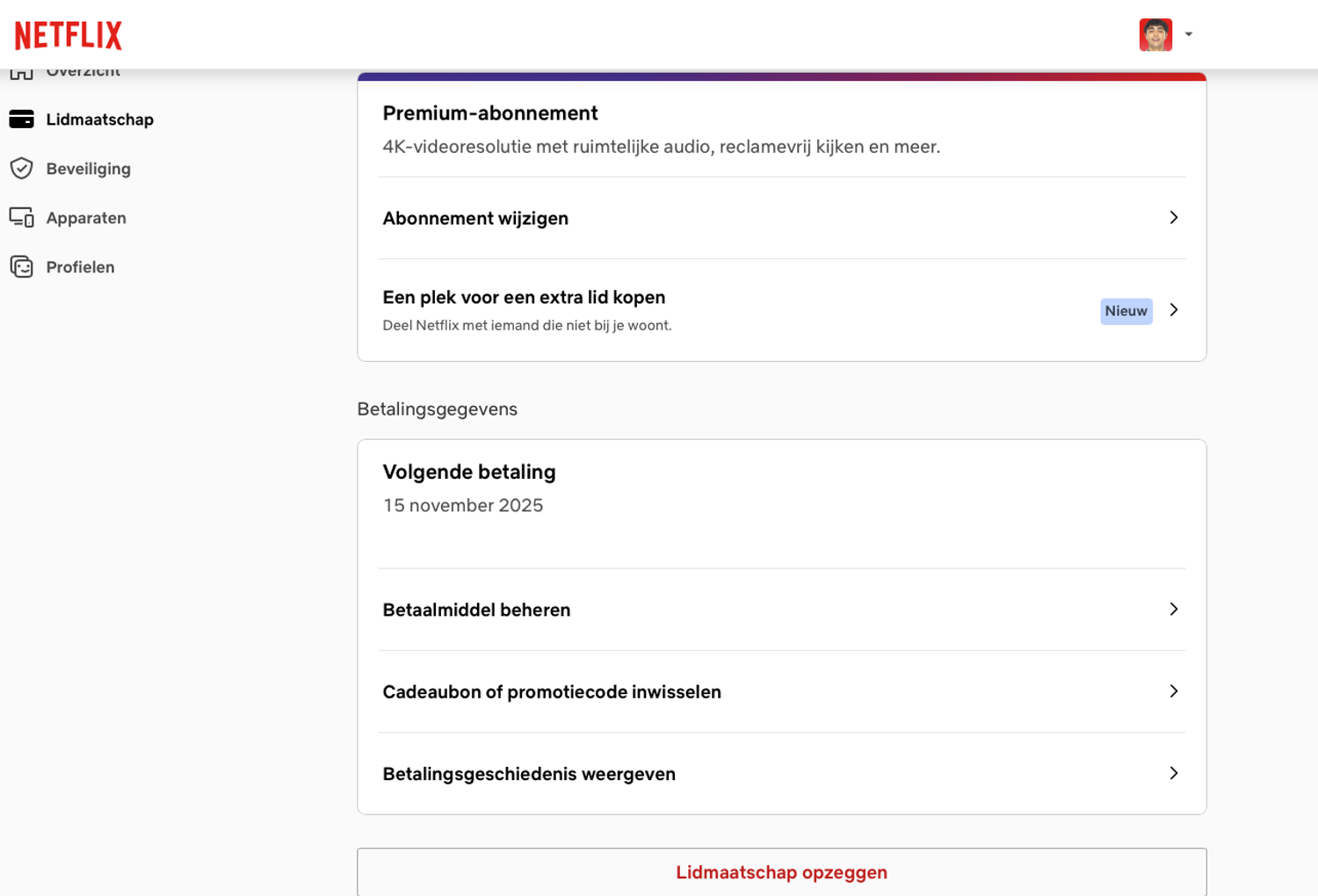Expand the Betaalmiddel beheren chevron
1318x896 pixels.
[x=1174, y=610]
